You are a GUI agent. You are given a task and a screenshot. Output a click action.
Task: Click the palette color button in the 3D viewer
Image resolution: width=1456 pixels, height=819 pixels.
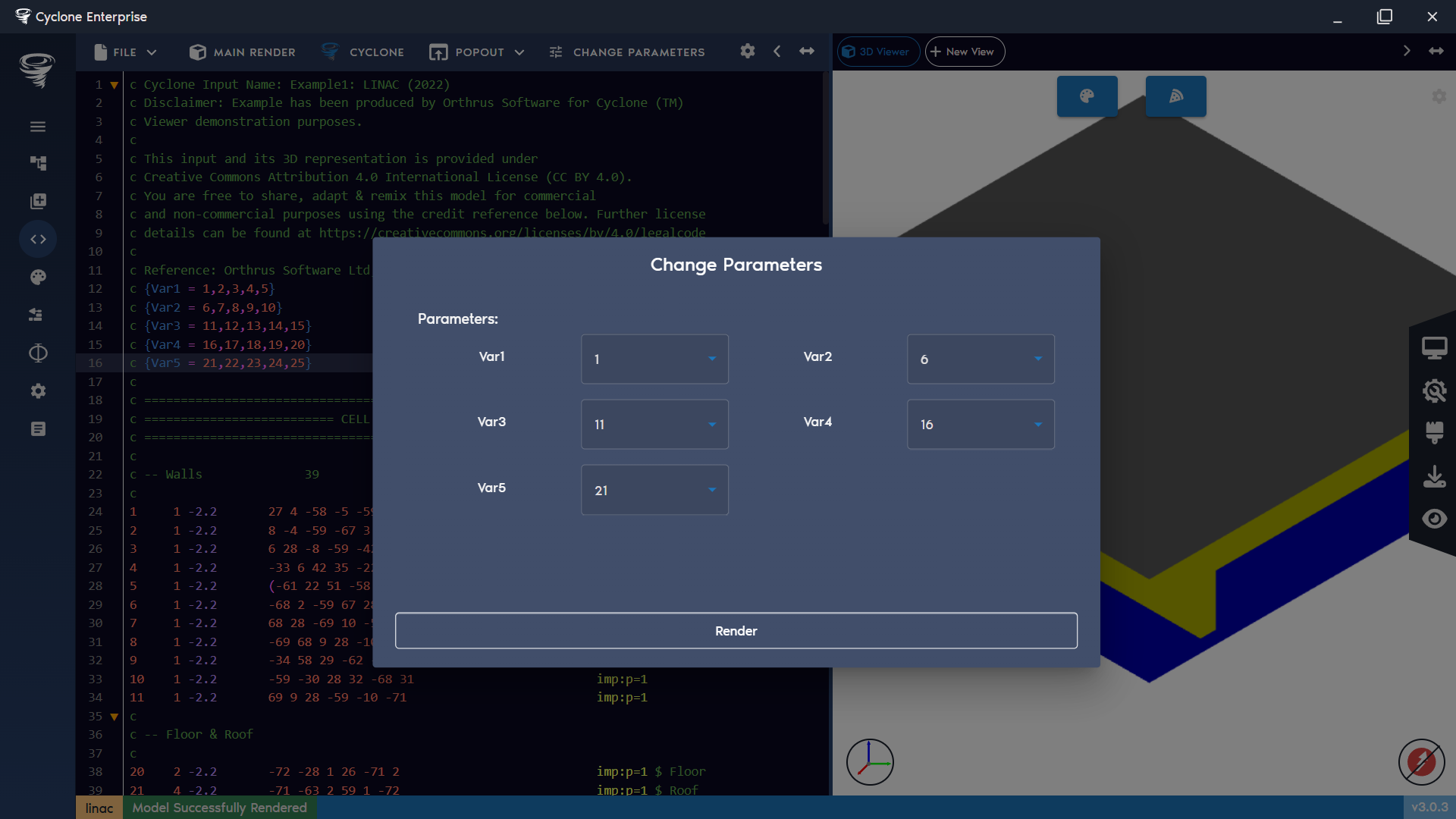click(x=1086, y=96)
